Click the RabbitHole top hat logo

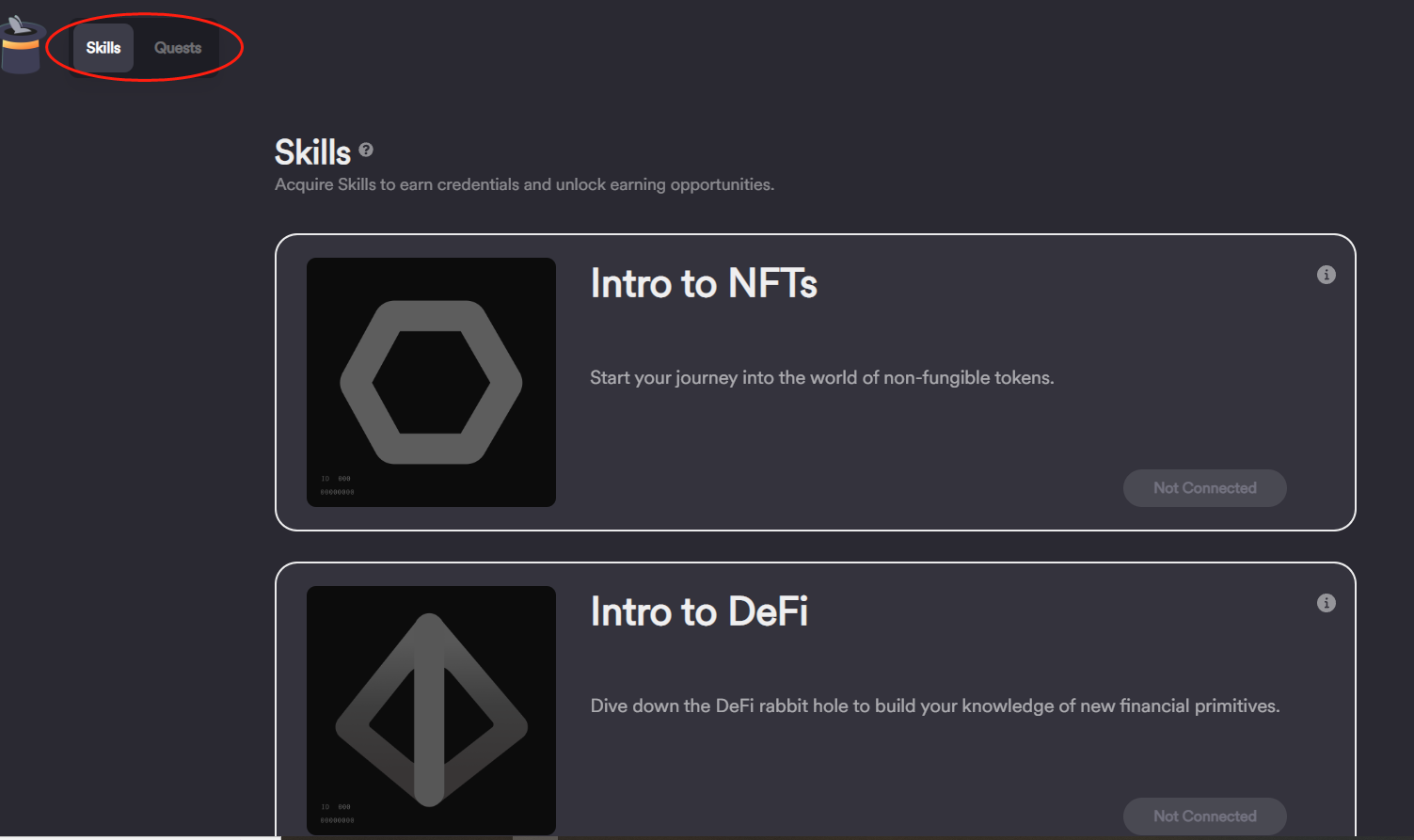(x=21, y=45)
